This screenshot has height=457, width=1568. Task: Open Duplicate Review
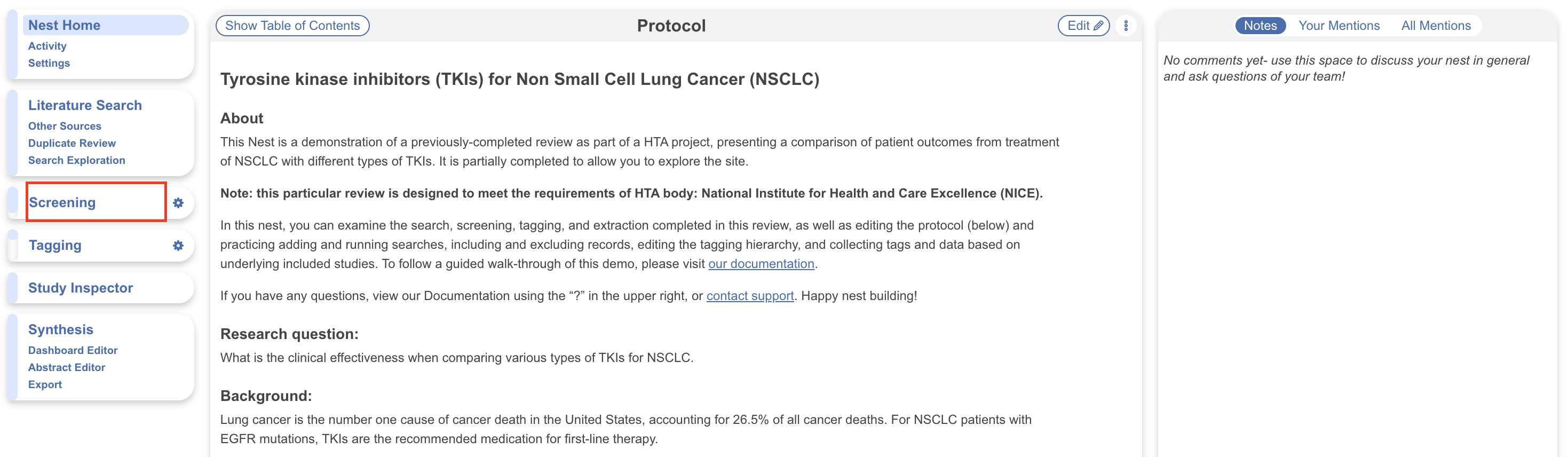click(x=72, y=143)
